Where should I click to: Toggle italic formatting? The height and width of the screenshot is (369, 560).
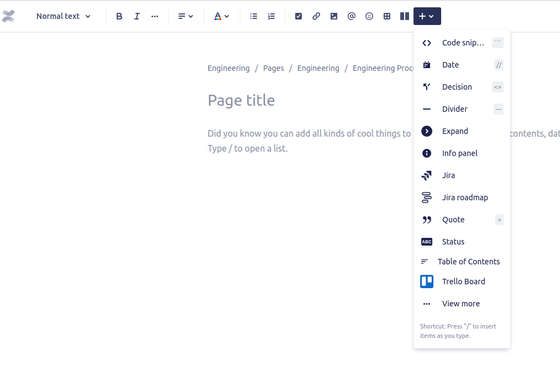coord(137,16)
